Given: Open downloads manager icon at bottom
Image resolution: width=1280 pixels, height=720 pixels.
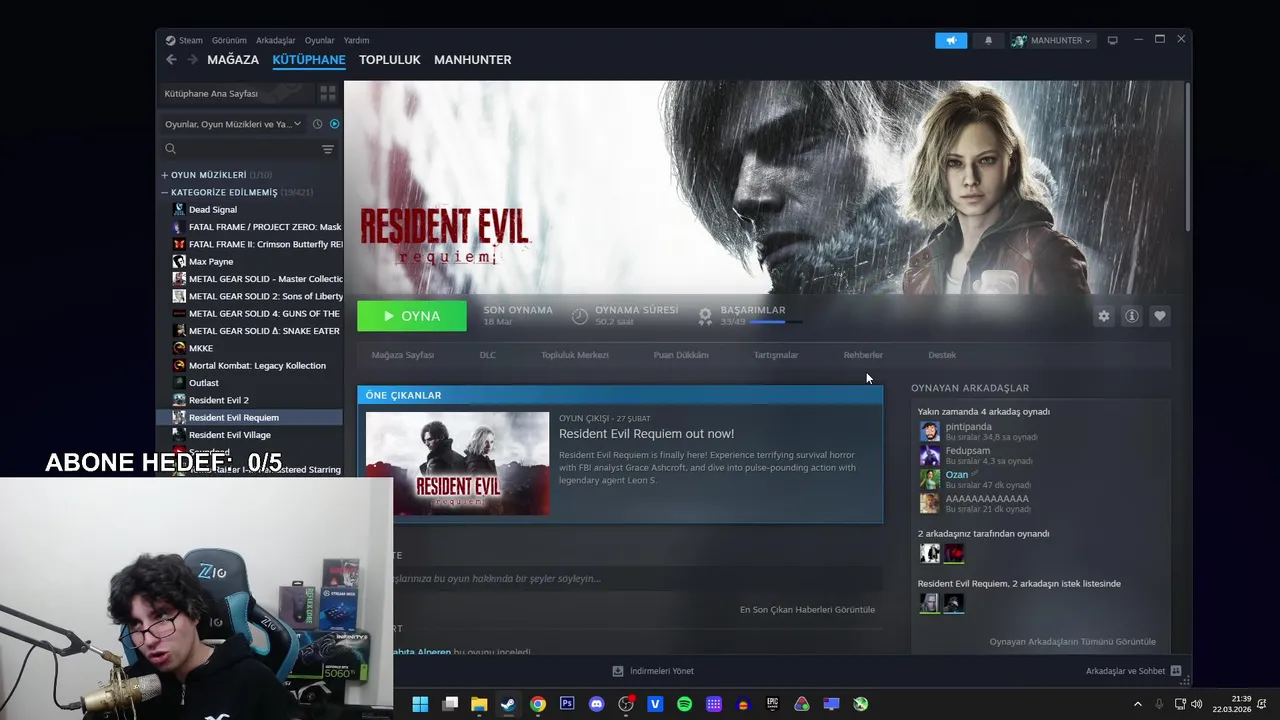Looking at the screenshot, I should click(x=618, y=671).
